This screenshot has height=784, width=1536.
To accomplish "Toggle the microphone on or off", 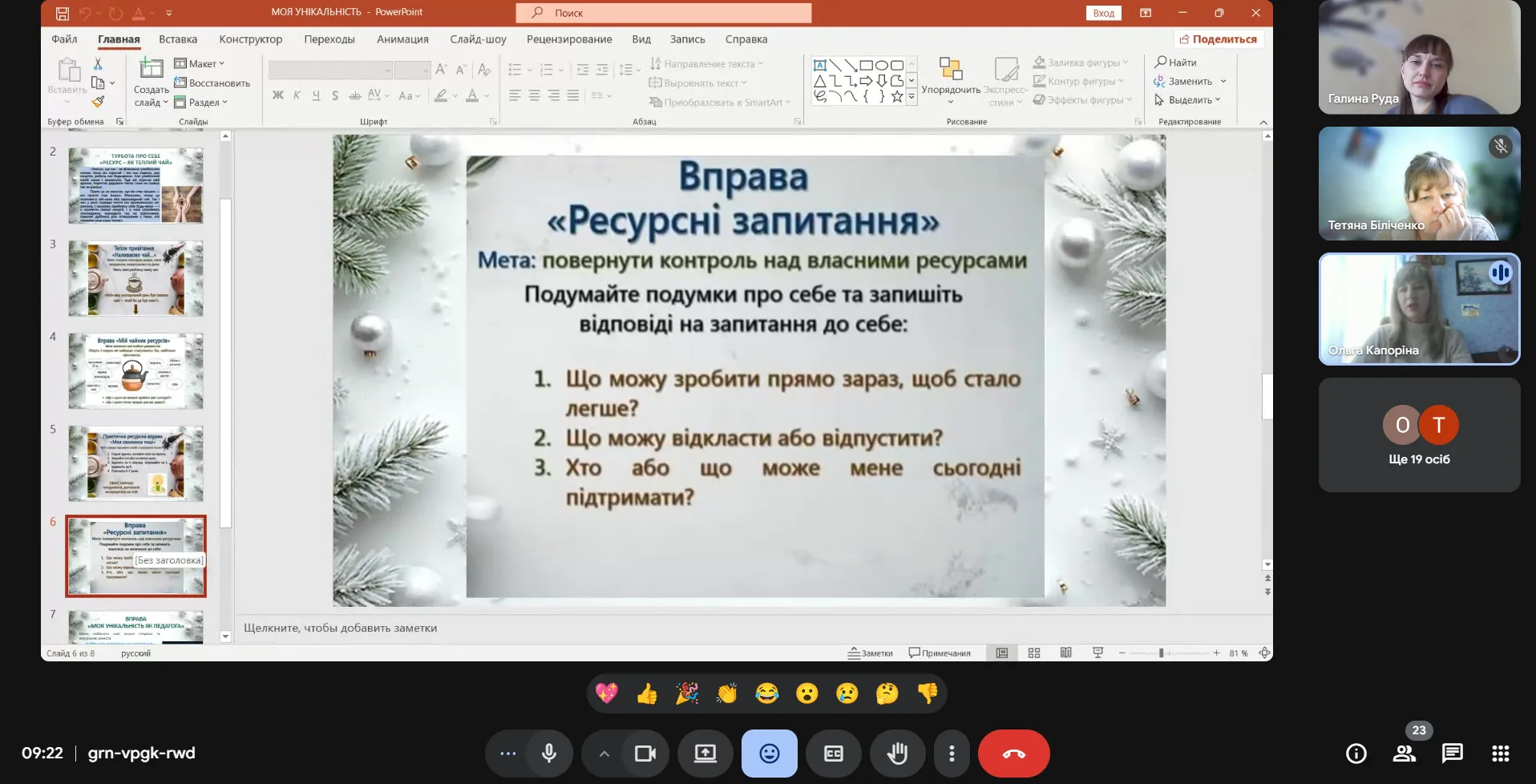I will pyautogui.click(x=549, y=754).
